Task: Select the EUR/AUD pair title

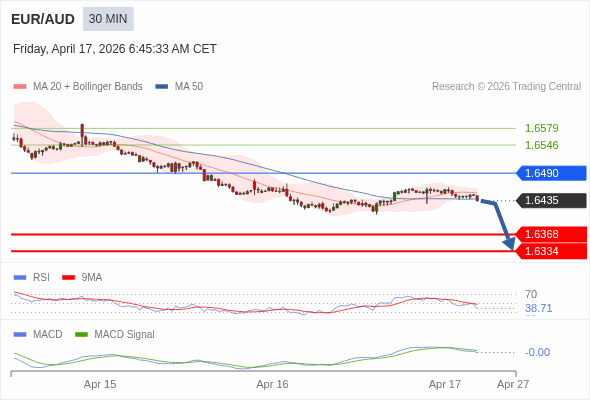Action: 43,19
